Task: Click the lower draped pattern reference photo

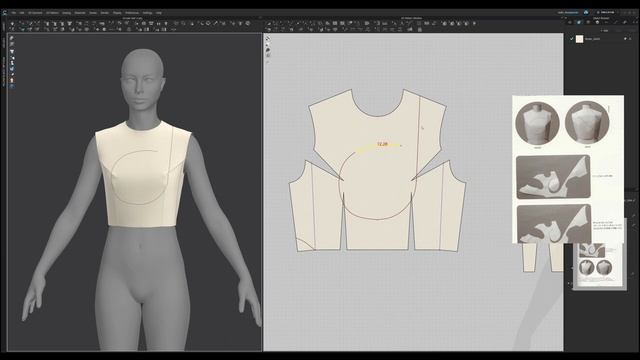Action: point(554,224)
